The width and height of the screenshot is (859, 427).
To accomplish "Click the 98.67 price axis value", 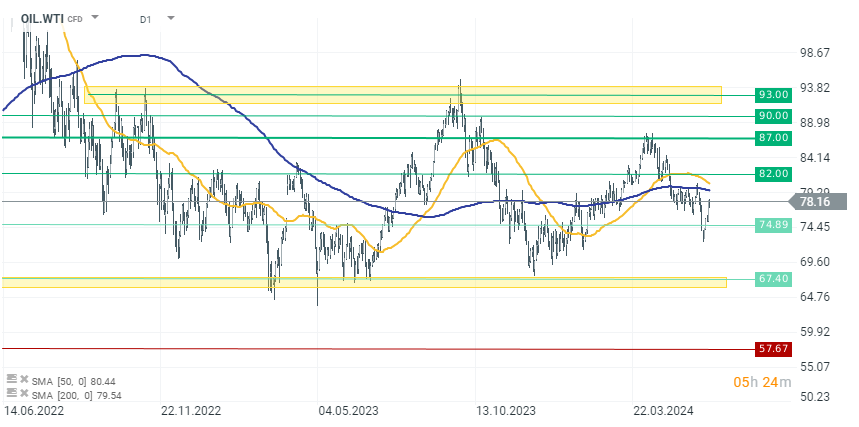I will pos(815,53).
